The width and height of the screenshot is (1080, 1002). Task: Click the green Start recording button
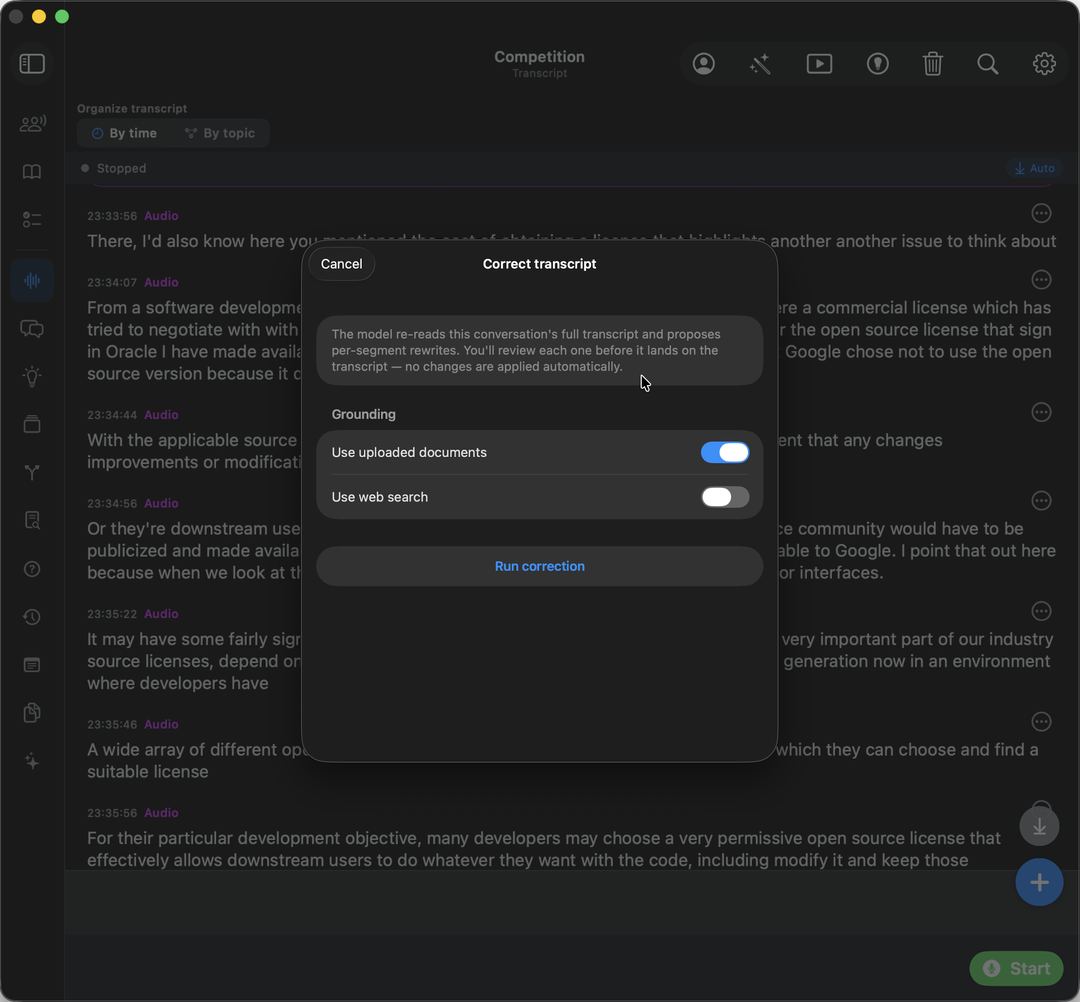(x=1016, y=968)
